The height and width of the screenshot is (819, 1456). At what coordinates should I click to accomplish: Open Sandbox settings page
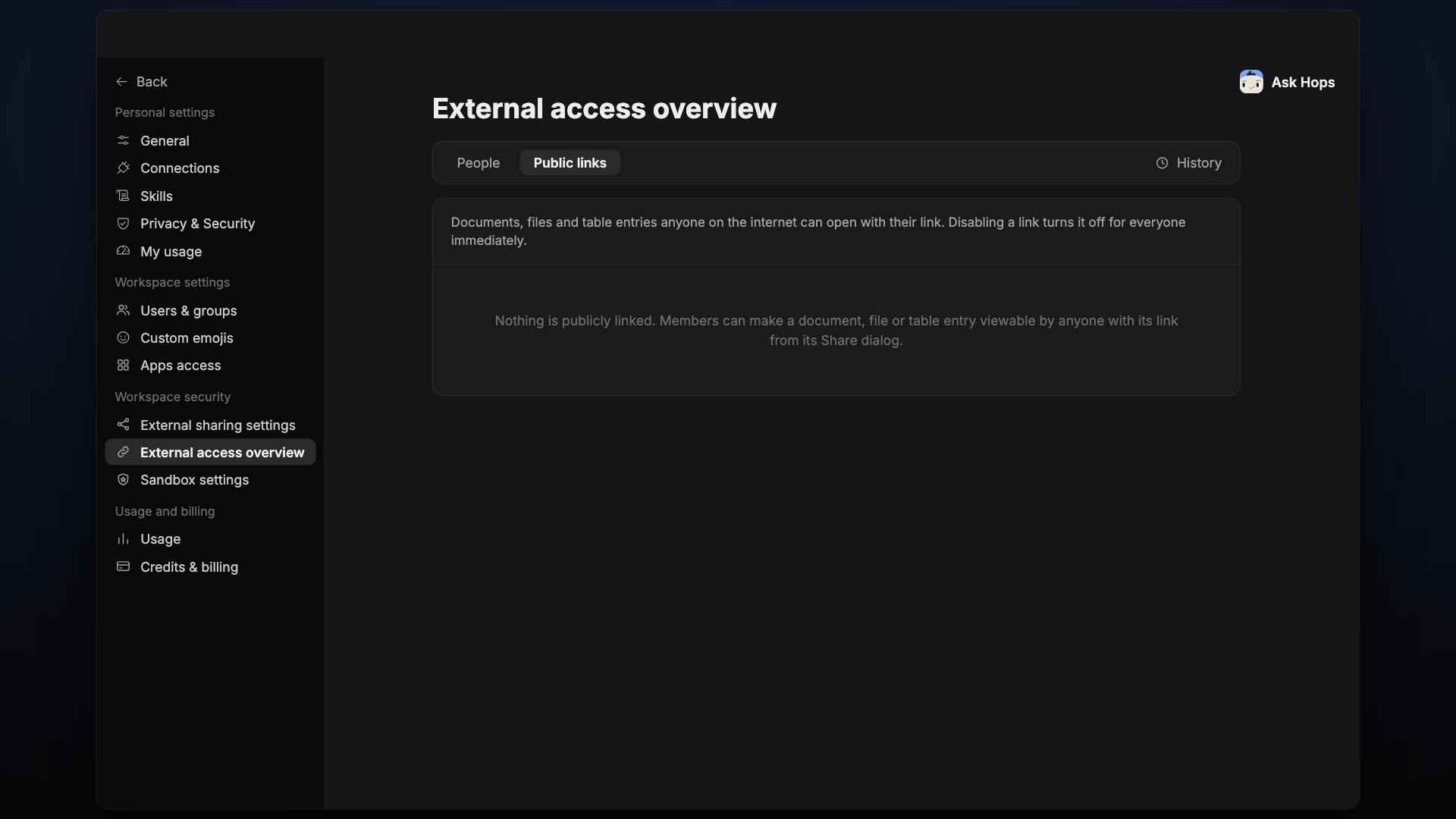click(210, 479)
